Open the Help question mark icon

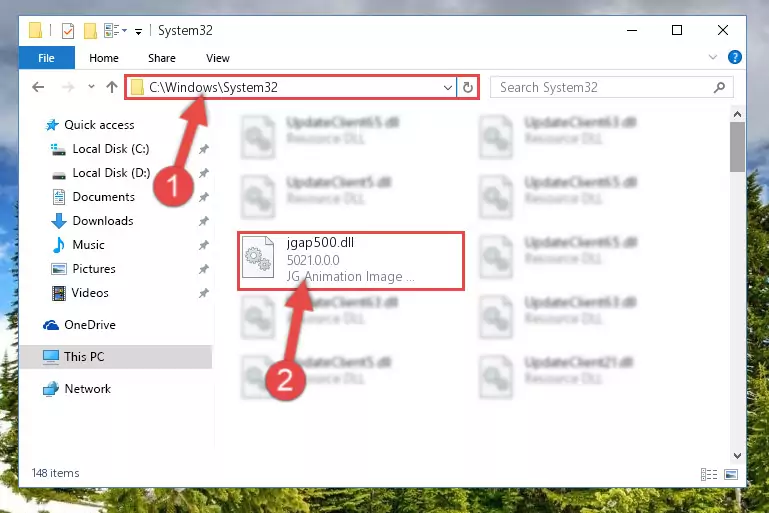(735, 57)
